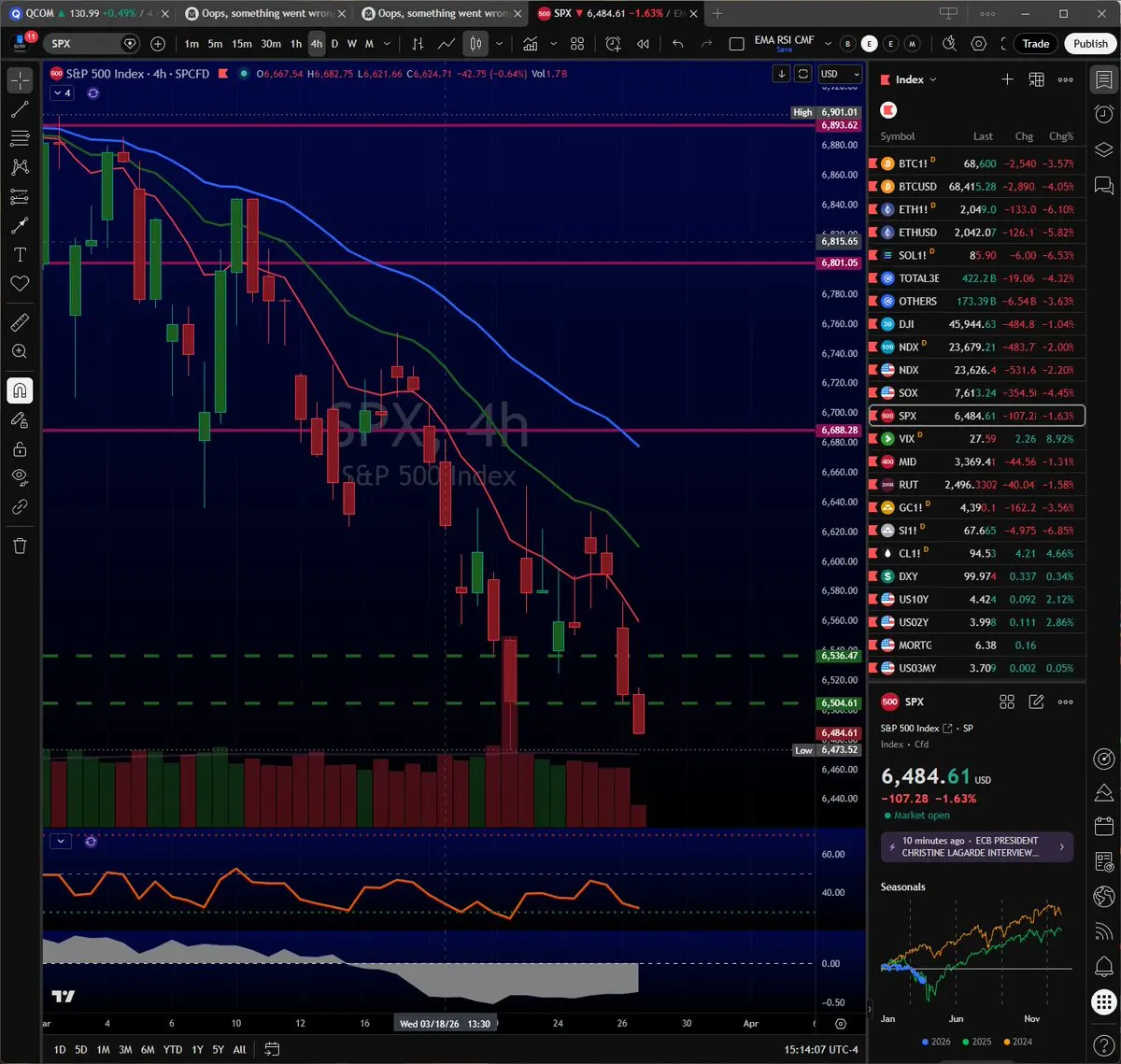Click the link drawings icon
This screenshot has height=1064, width=1121.
coord(20,506)
